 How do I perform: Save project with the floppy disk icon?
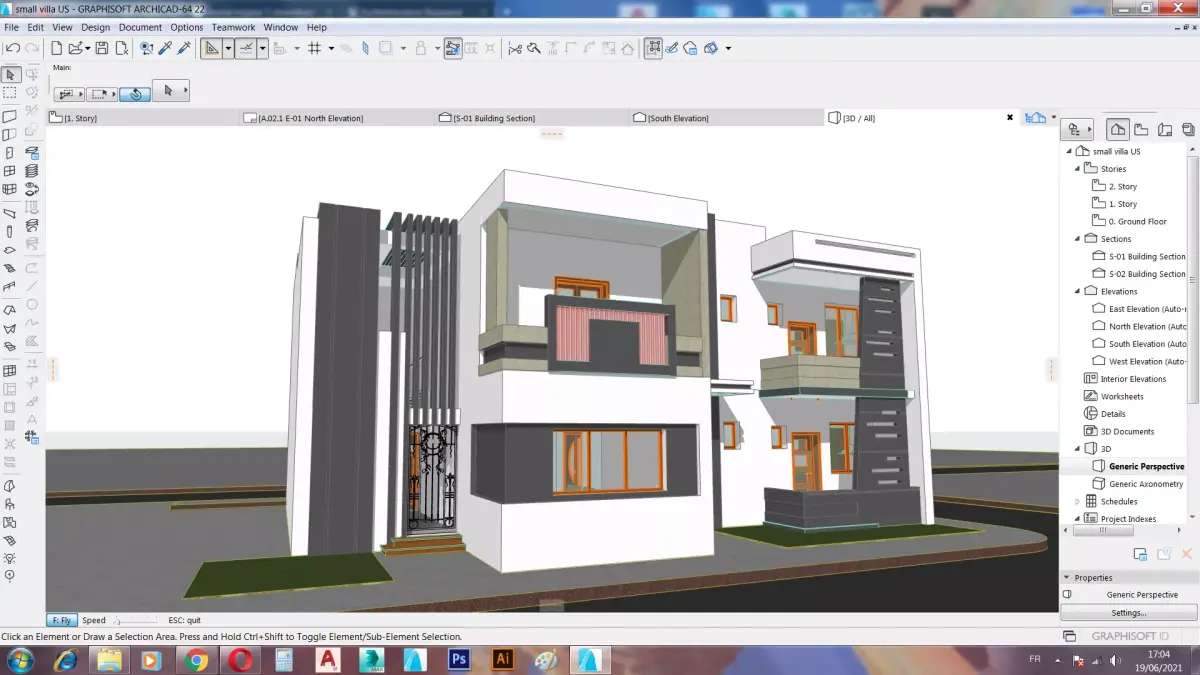101,48
